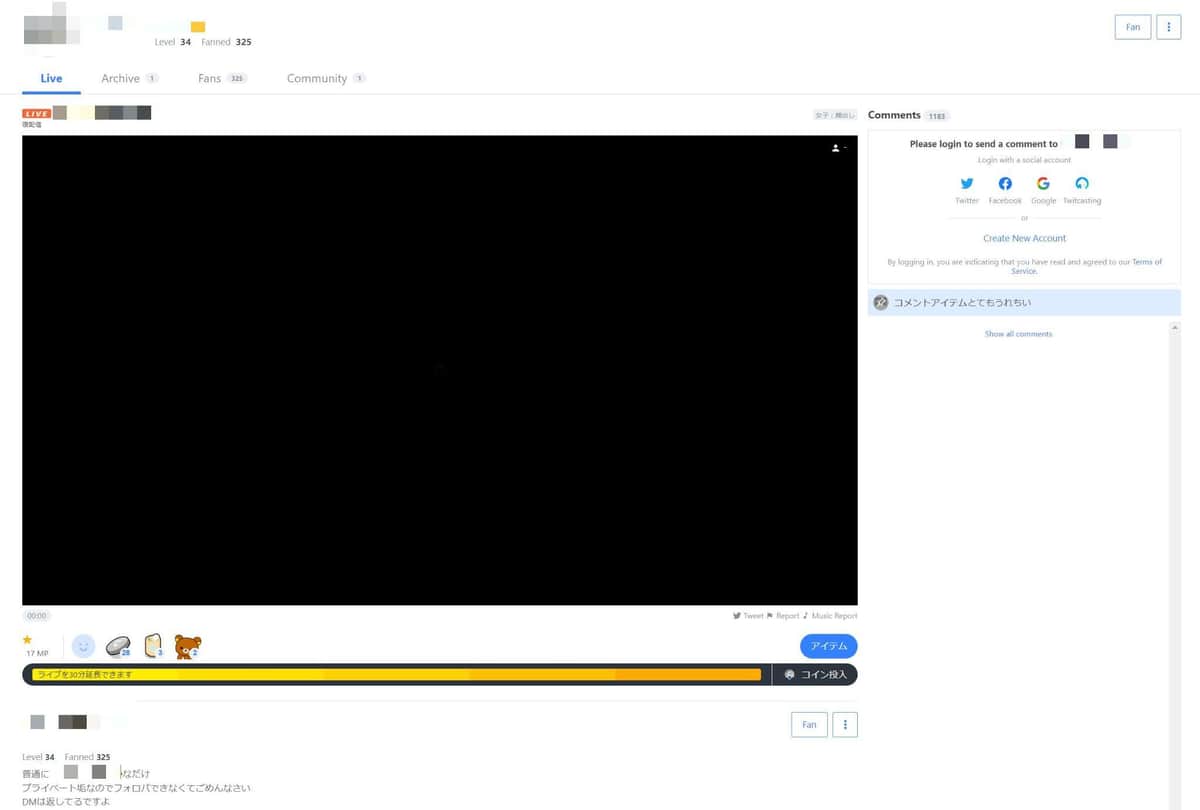Send the smiley face item

point(83,646)
